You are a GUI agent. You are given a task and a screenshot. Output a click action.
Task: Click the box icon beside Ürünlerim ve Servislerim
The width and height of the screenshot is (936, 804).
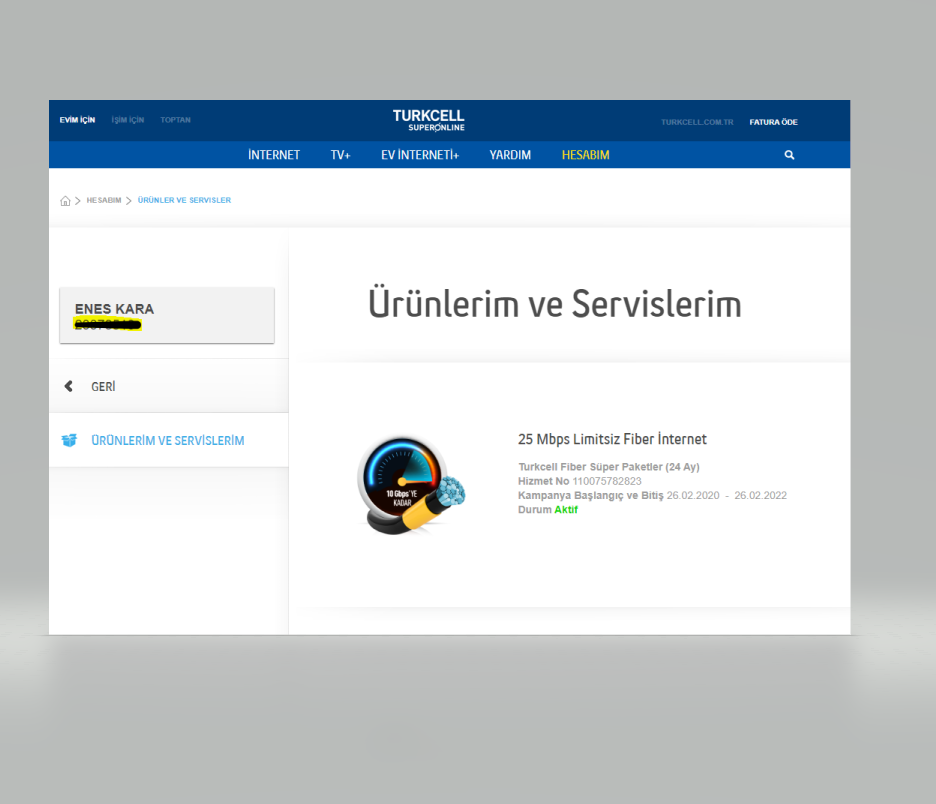69,440
